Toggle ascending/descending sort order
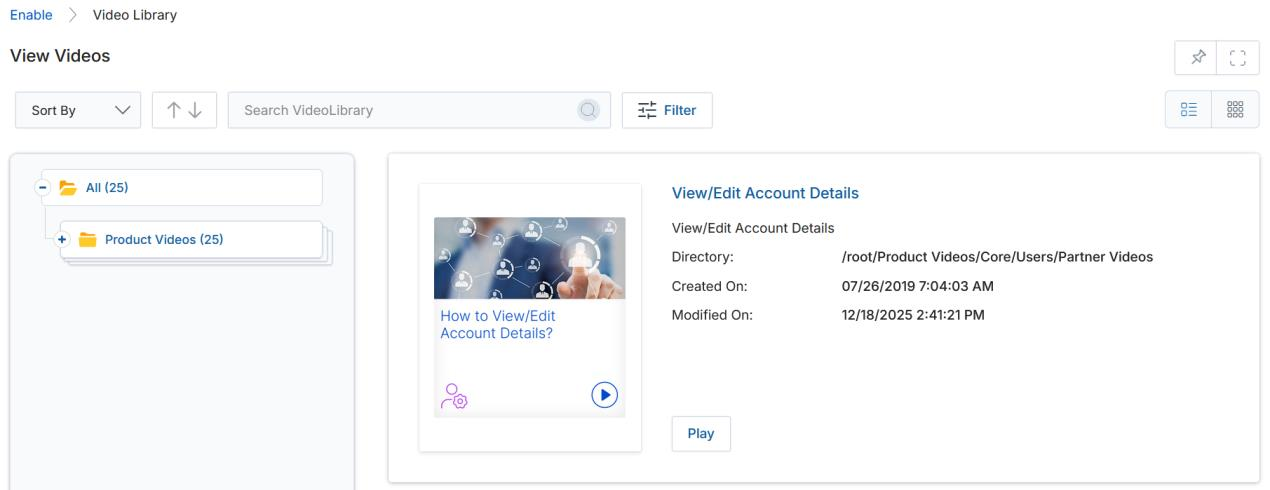Screen dimensions: 1270x490 183,111
